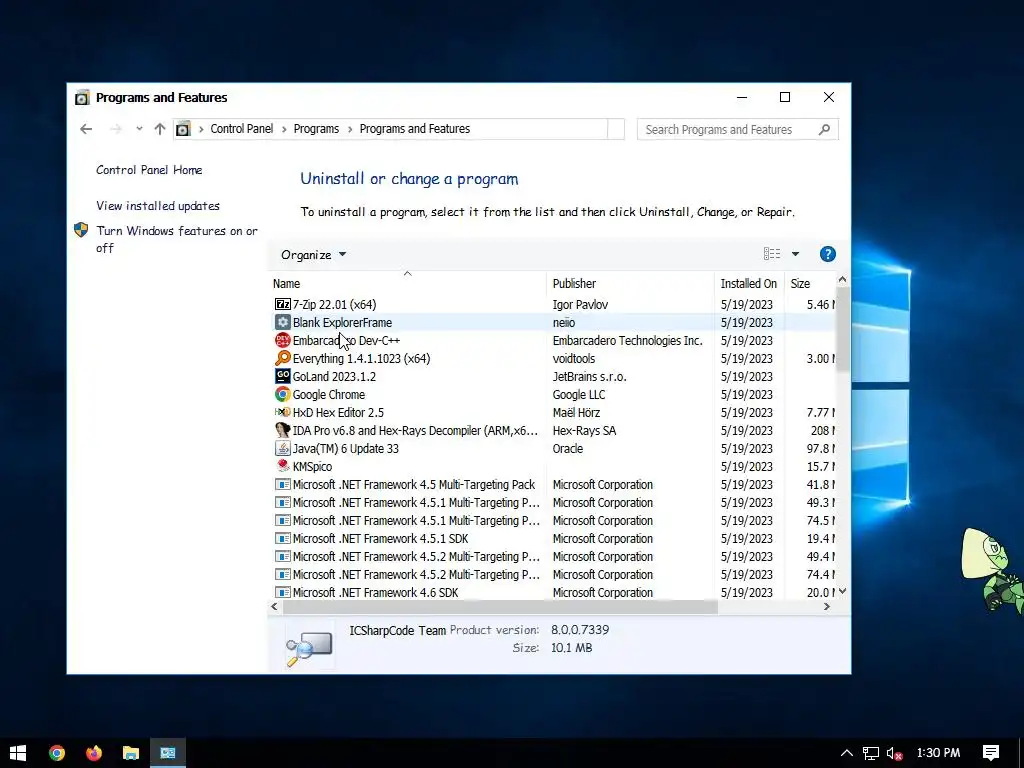Open Turn Windows features on or off
Viewport: 1024px width, 768px height.
177,239
